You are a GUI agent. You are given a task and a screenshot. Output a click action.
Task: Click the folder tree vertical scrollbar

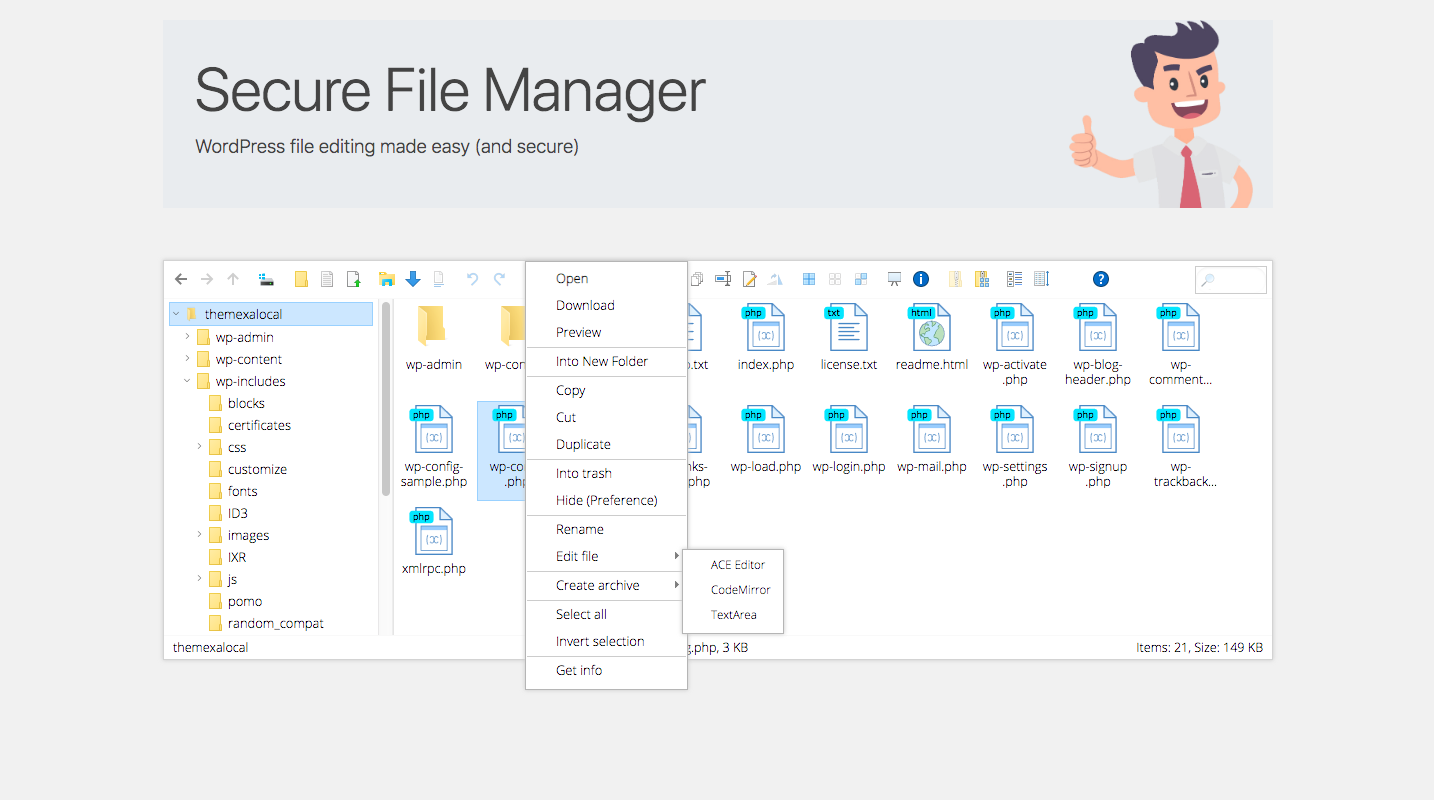[x=386, y=400]
